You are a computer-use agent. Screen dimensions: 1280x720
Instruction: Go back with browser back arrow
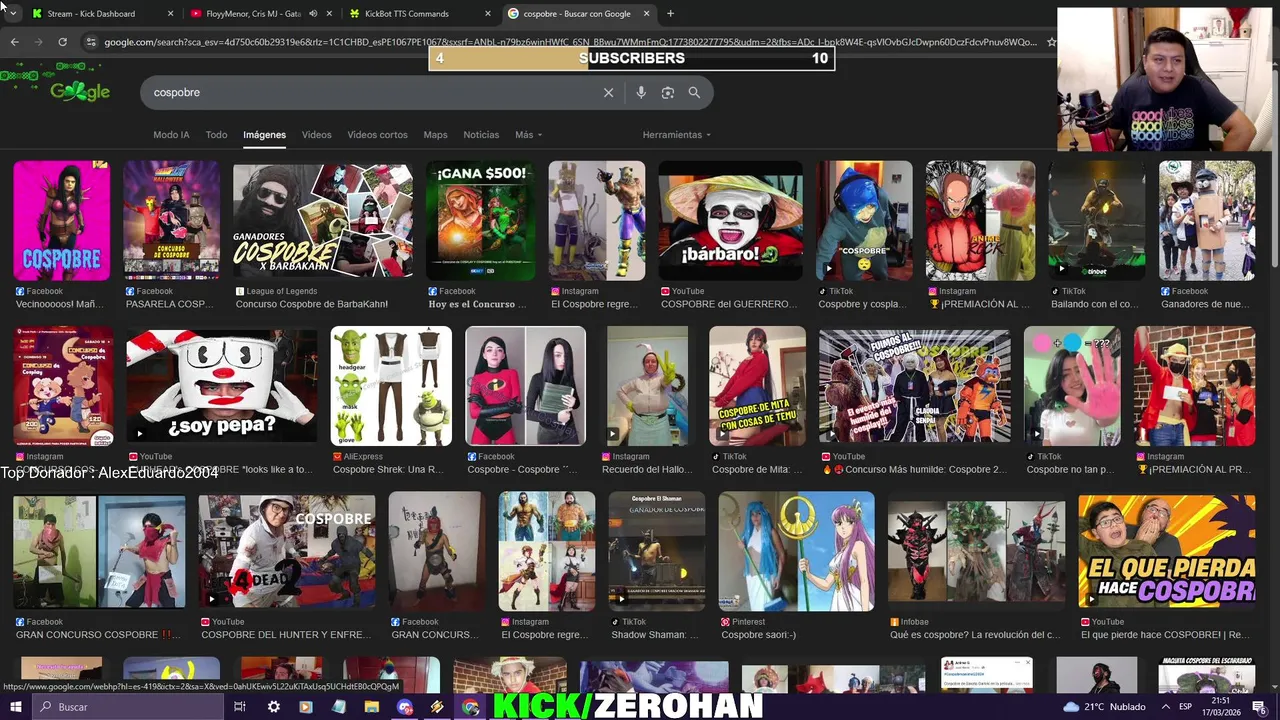point(14,42)
